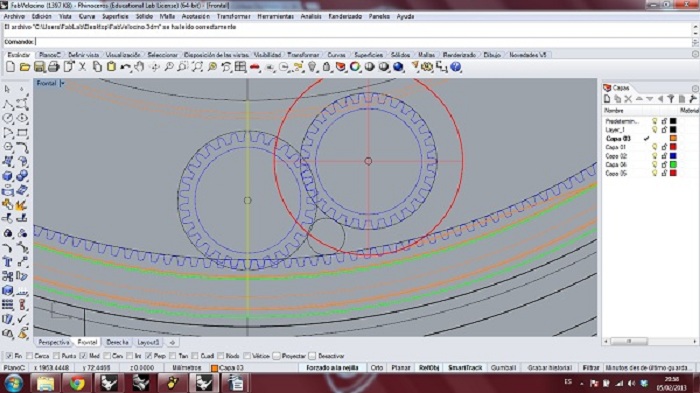The width and height of the screenshot is (700, 393).
Task: Click the SmartTrack status bar button
Action: (465, 368)
